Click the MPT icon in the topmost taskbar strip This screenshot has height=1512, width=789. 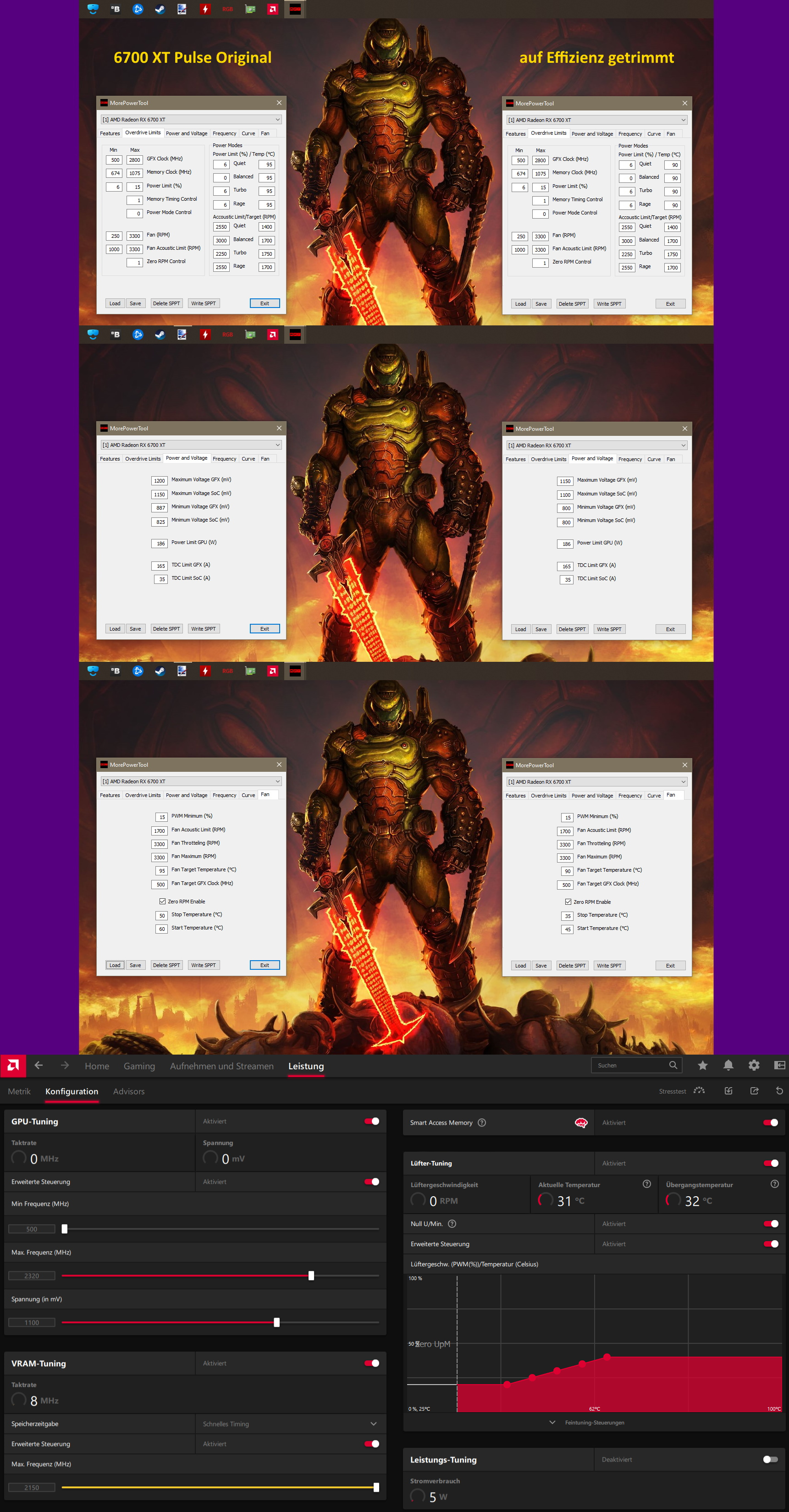coord(295,9)
